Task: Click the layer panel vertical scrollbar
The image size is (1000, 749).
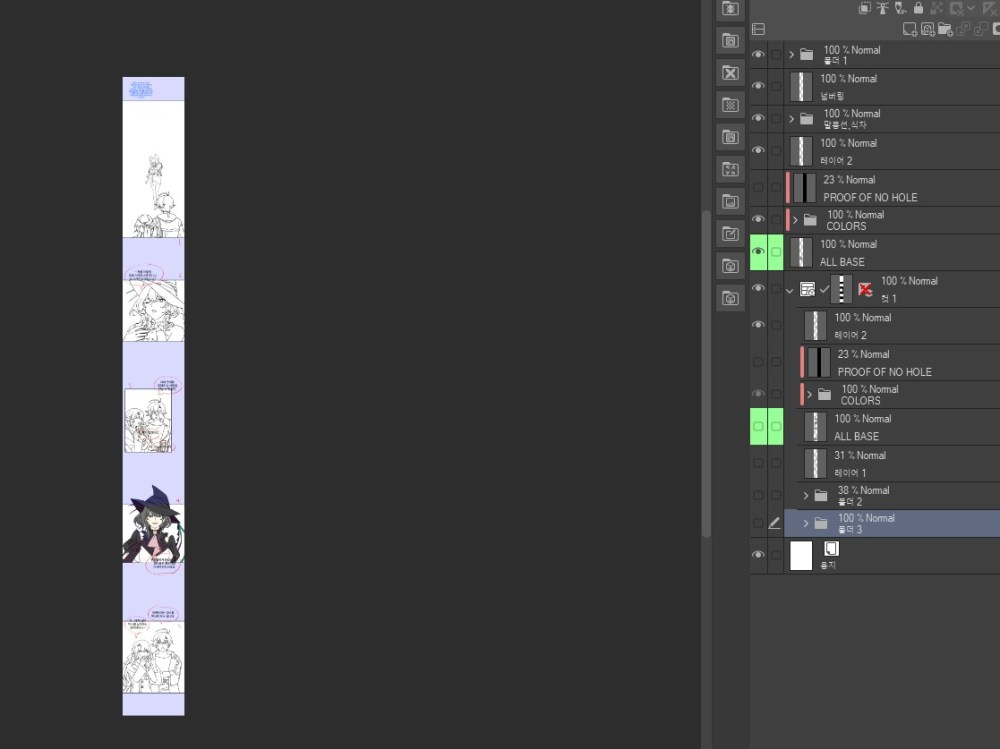Action: 706,374
